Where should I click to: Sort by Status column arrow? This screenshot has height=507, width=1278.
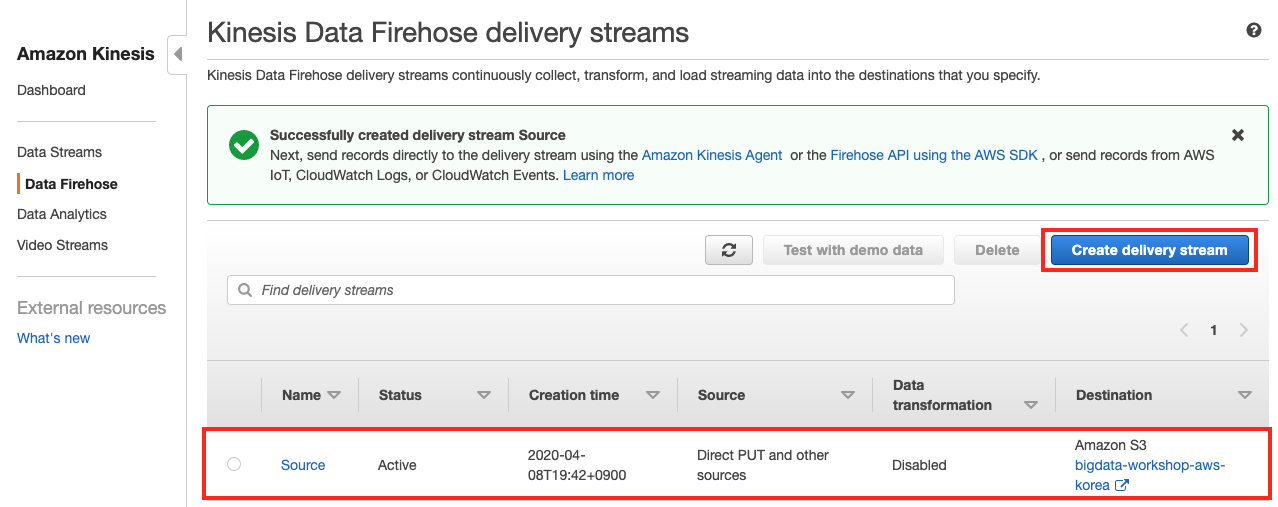point(484,395)
